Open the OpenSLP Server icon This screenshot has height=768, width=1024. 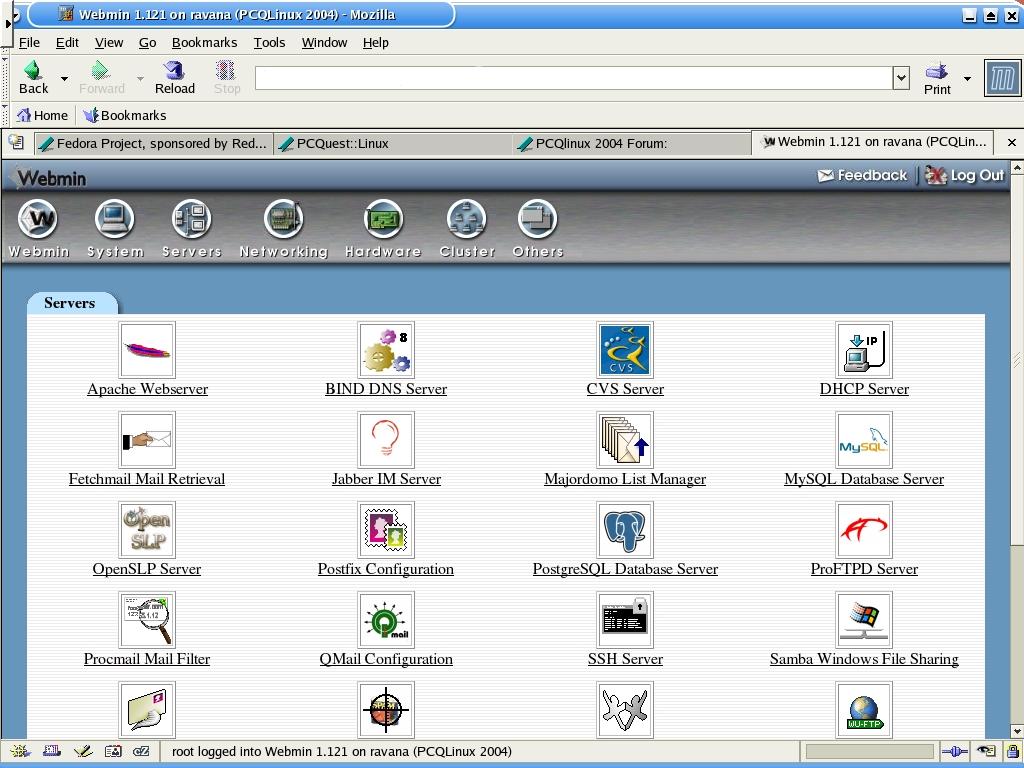pos(147,530)
